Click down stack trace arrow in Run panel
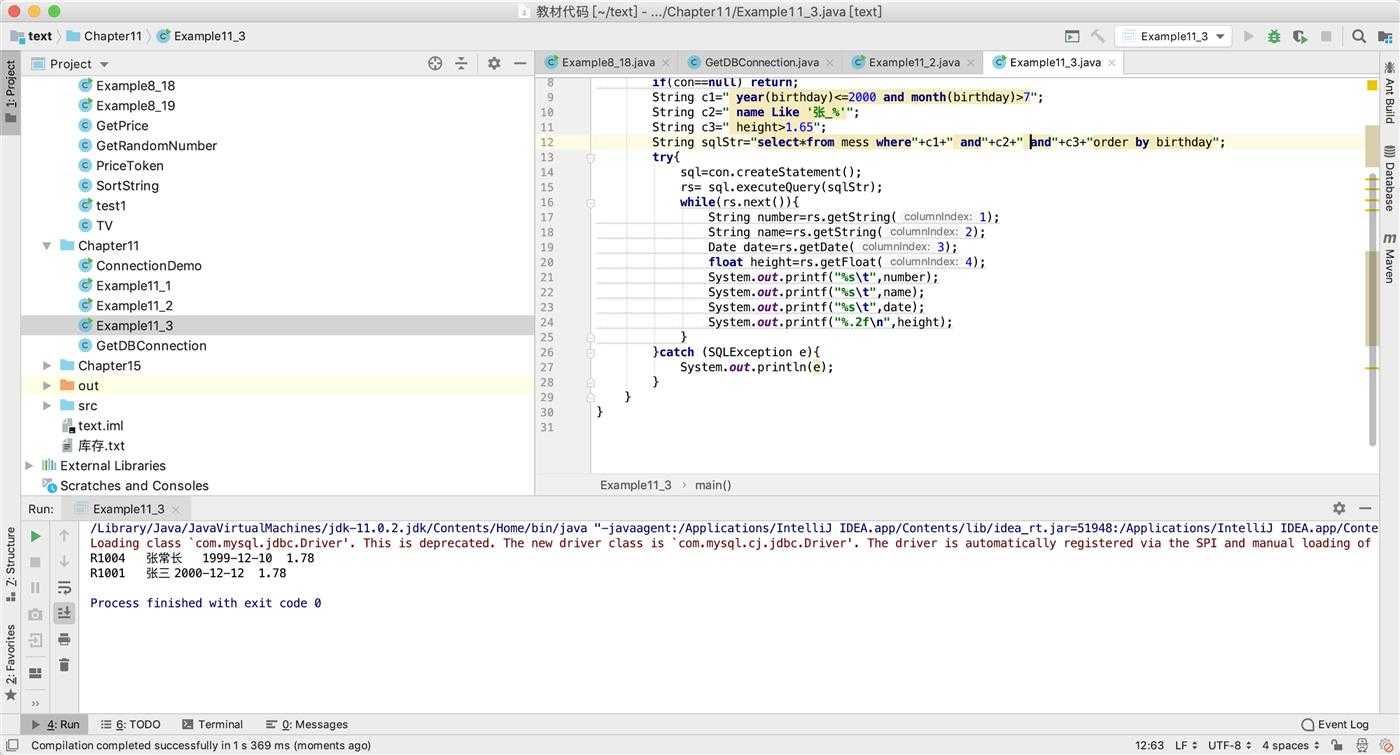Image resolution: width=1400 pixels, height=755 pixels. coord(64,562)
